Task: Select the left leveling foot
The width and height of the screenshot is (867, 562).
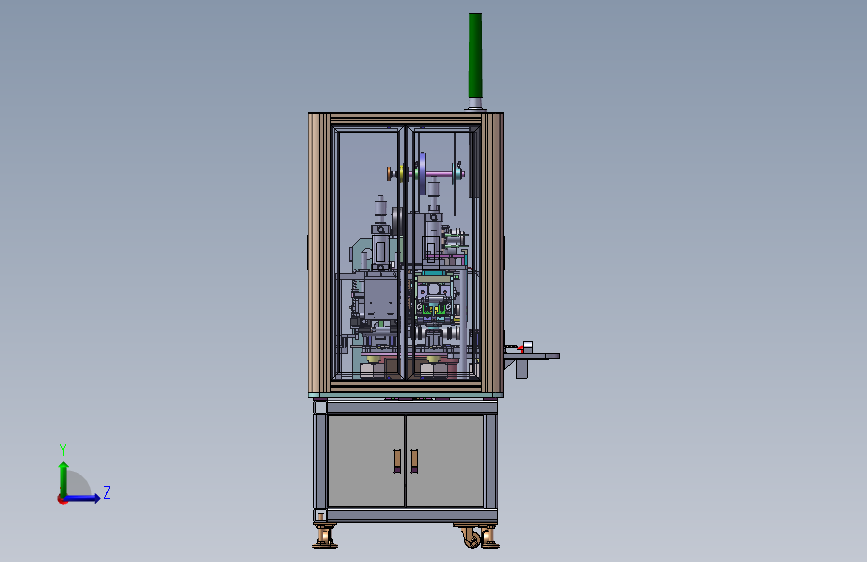Action: 325,537
